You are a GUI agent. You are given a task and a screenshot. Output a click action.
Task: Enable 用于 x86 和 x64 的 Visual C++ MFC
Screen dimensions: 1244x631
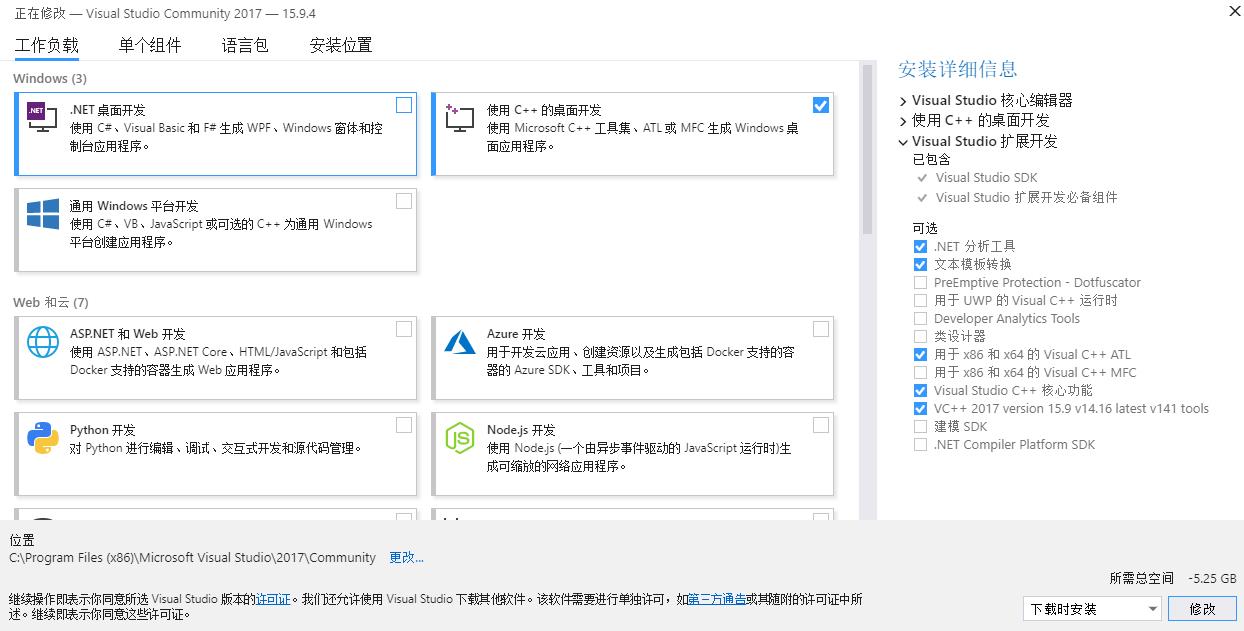pyautogui.click(x=920, y=372)
